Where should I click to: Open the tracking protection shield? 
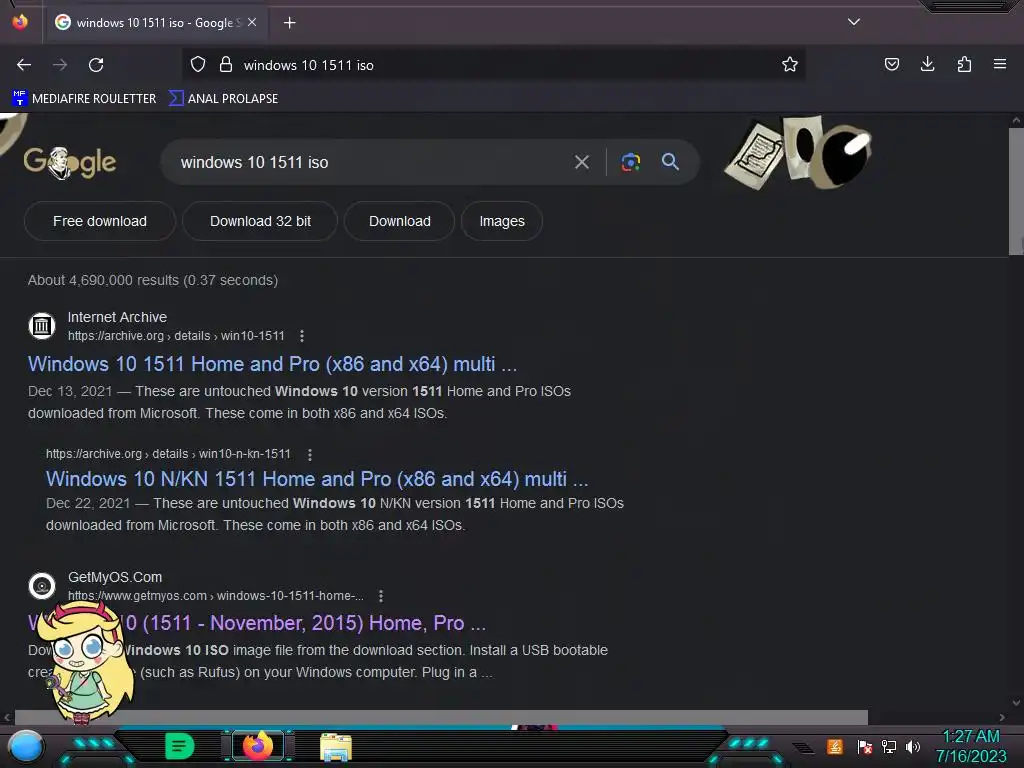[198, 65]
